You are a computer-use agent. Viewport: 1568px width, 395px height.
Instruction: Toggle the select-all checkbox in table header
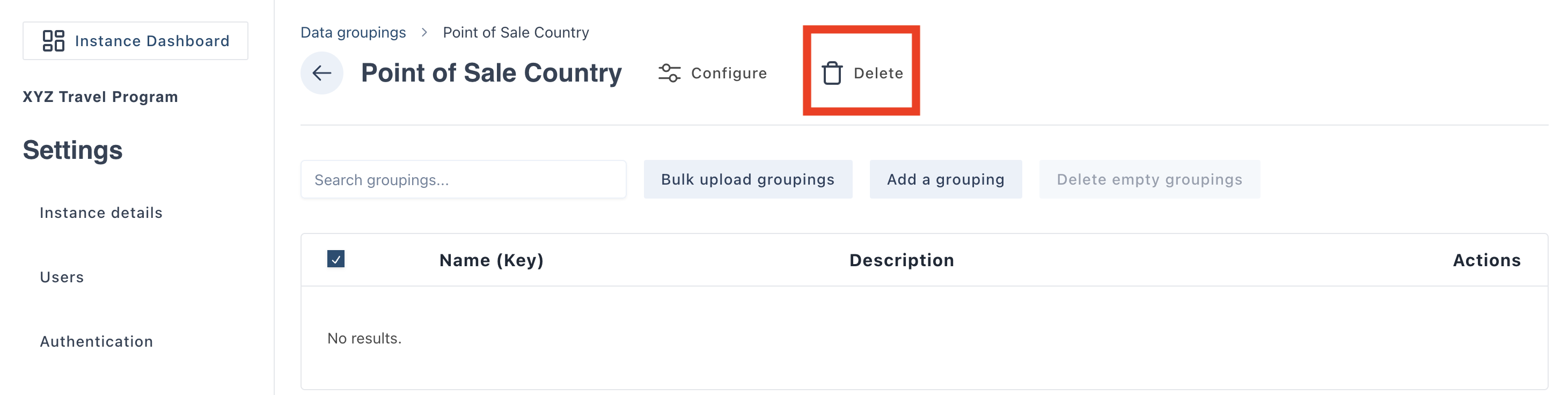[x=335, y=259]
